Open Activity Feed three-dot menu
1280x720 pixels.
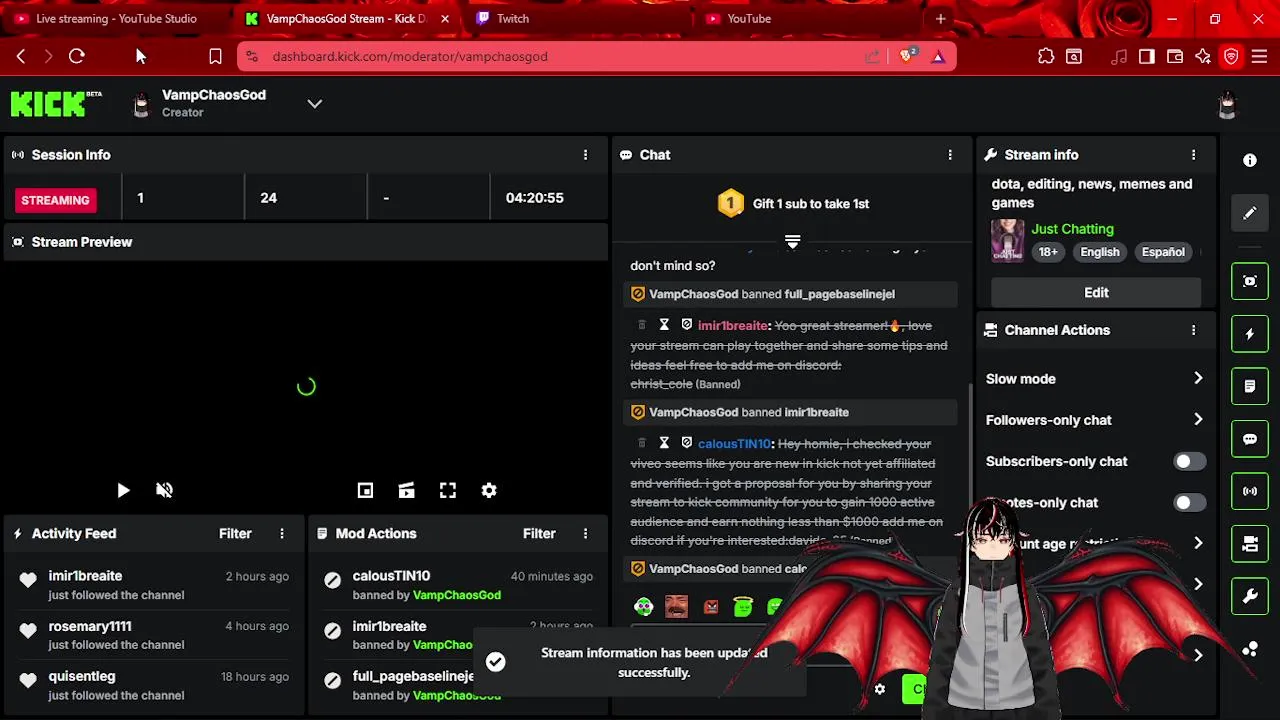tap(282, 534)
